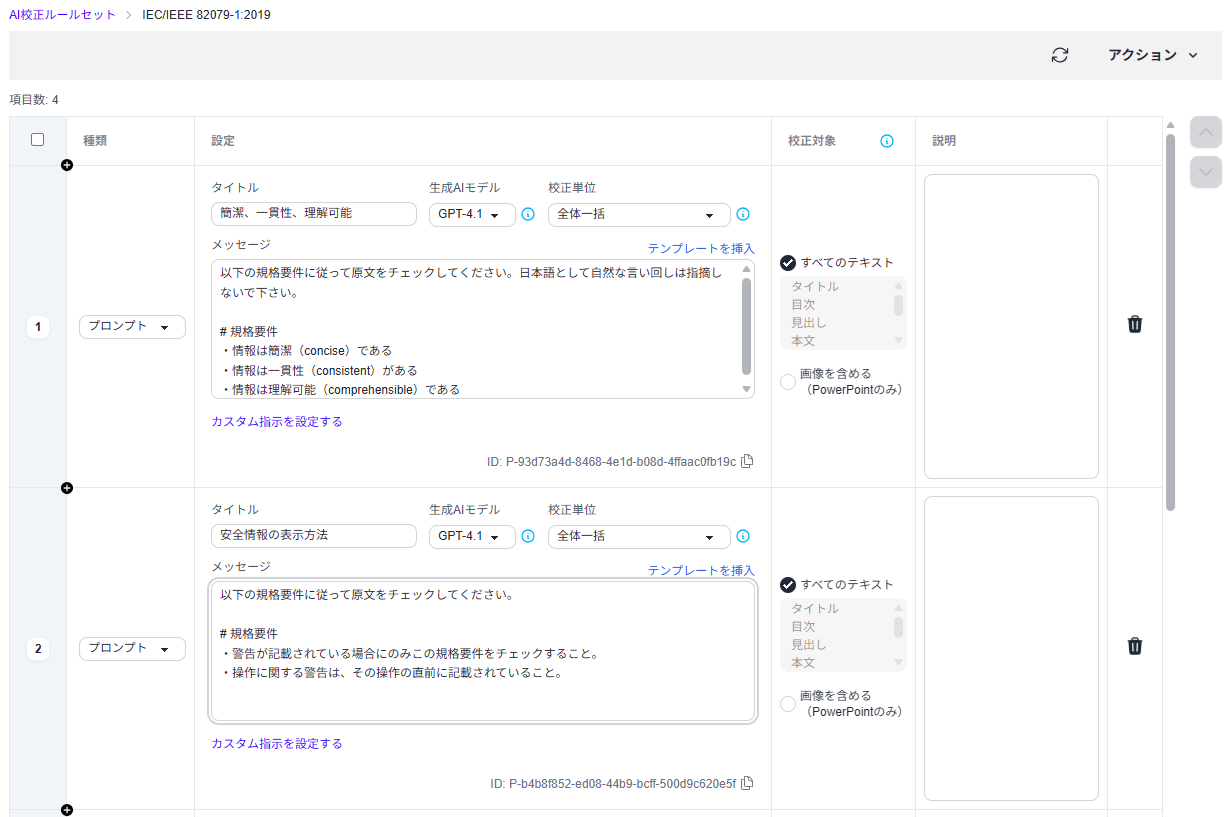Open row 1 校正単位 全体一括 dropdown
1229x817 pixels.
[x=639, y=215]
